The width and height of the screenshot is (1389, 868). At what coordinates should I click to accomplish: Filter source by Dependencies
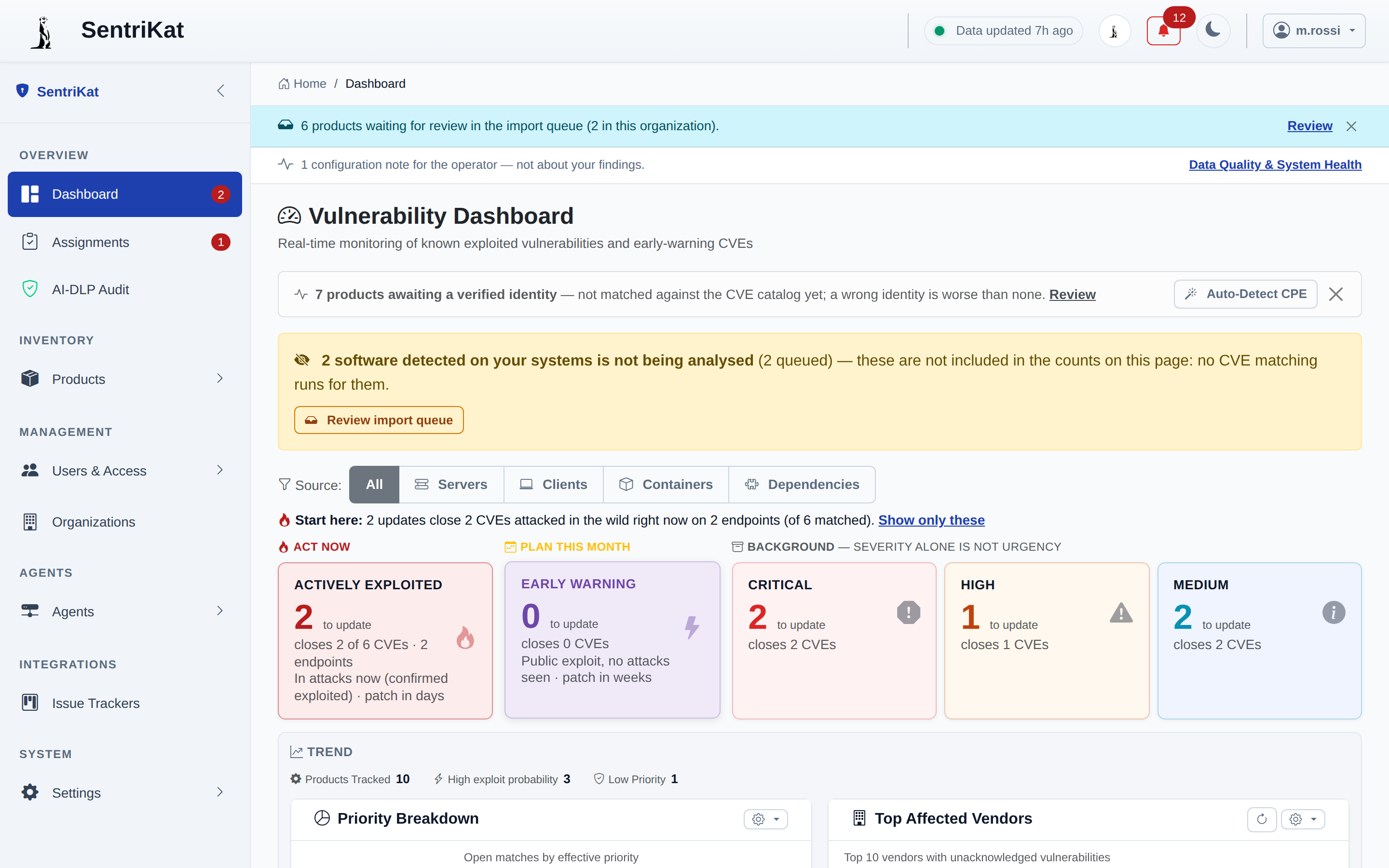(802, 485)
